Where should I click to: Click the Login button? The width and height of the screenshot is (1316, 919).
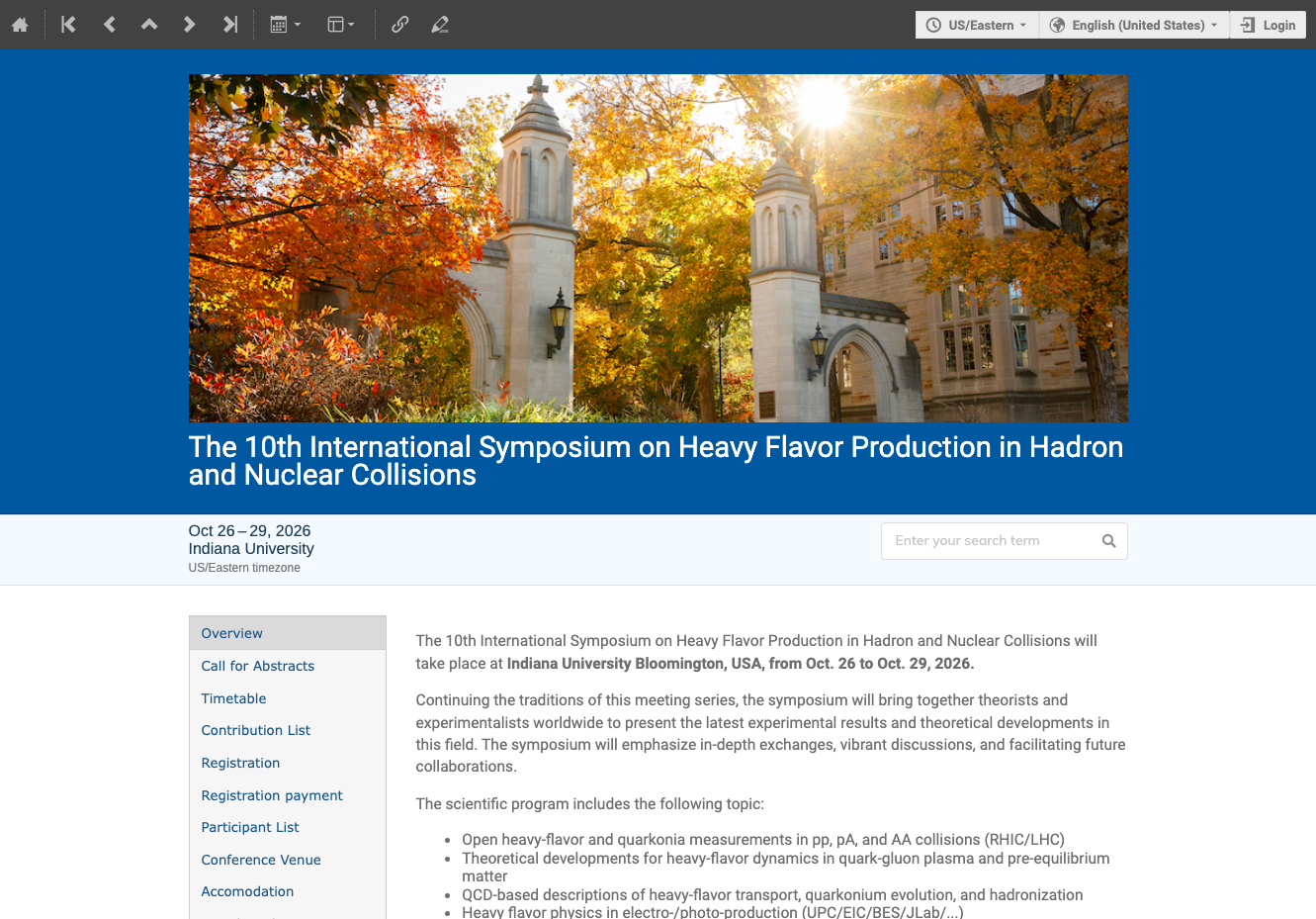tap(1269, 25)
